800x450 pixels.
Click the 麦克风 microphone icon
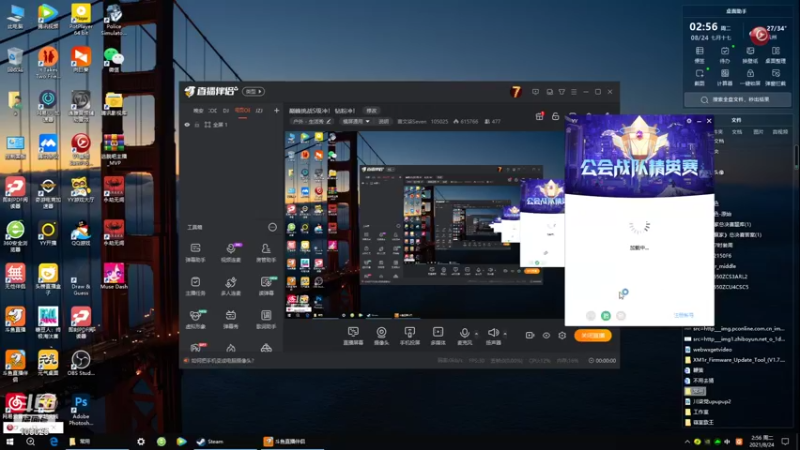(464, 333)
